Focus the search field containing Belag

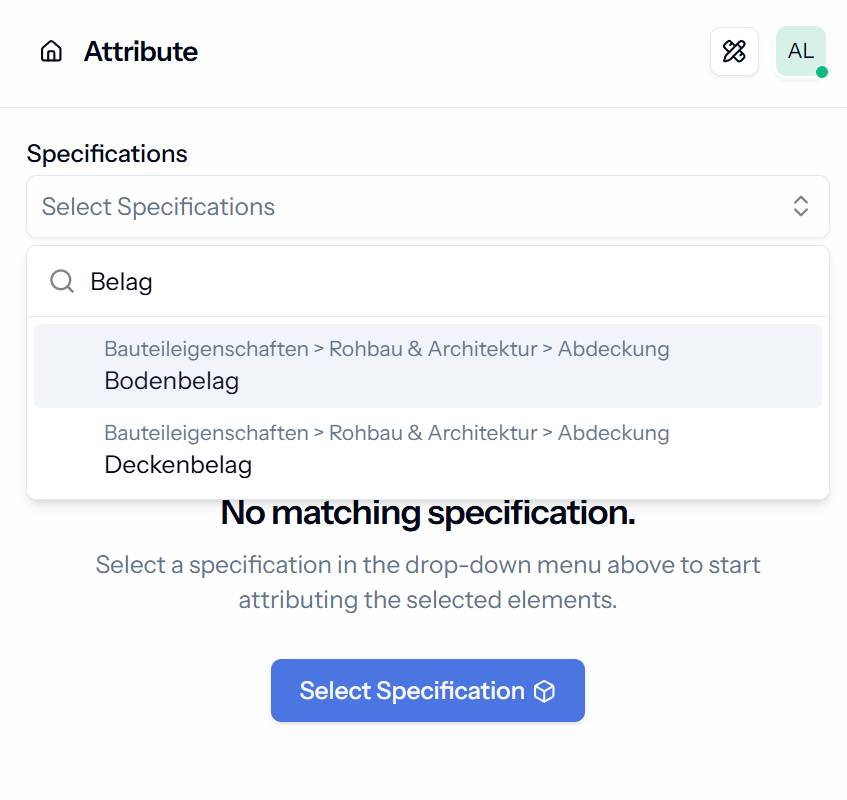pos(428,281)
